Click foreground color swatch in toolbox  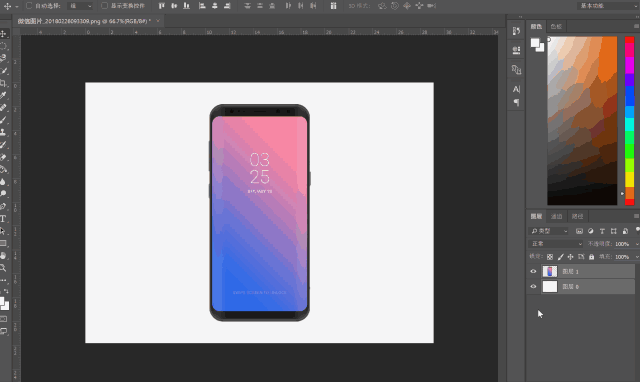pos(2,302)
